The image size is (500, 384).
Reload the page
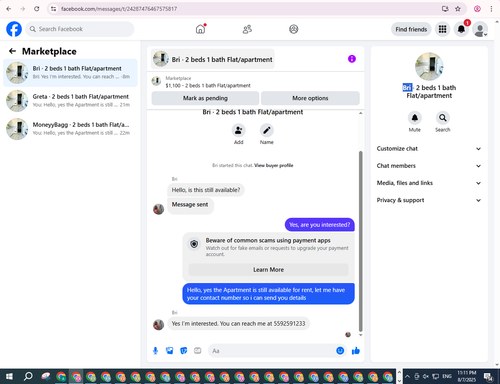pyautogui.click(x=37, y=9)
